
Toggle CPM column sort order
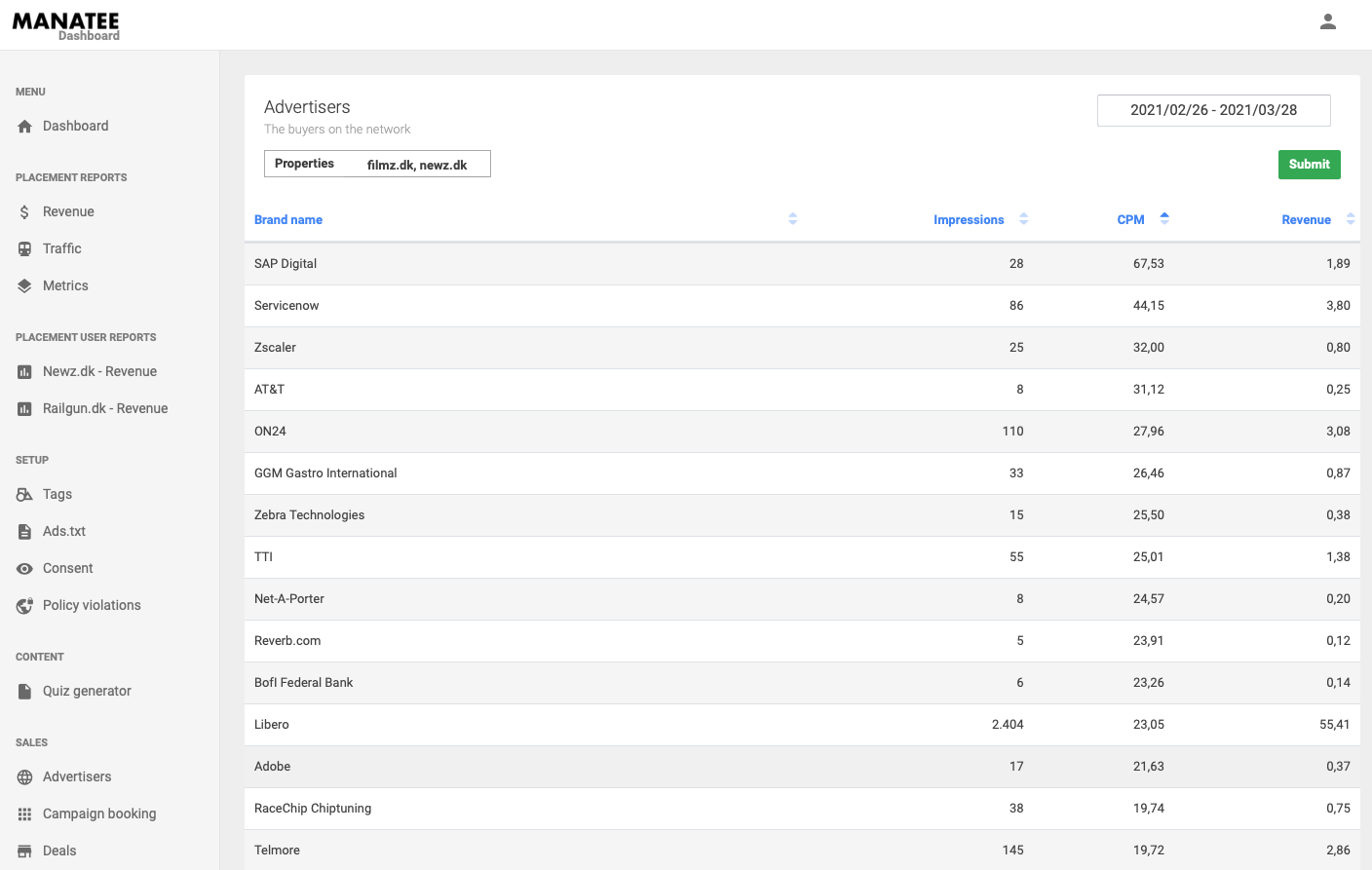pyautogui.click(x=1164, y=219)
